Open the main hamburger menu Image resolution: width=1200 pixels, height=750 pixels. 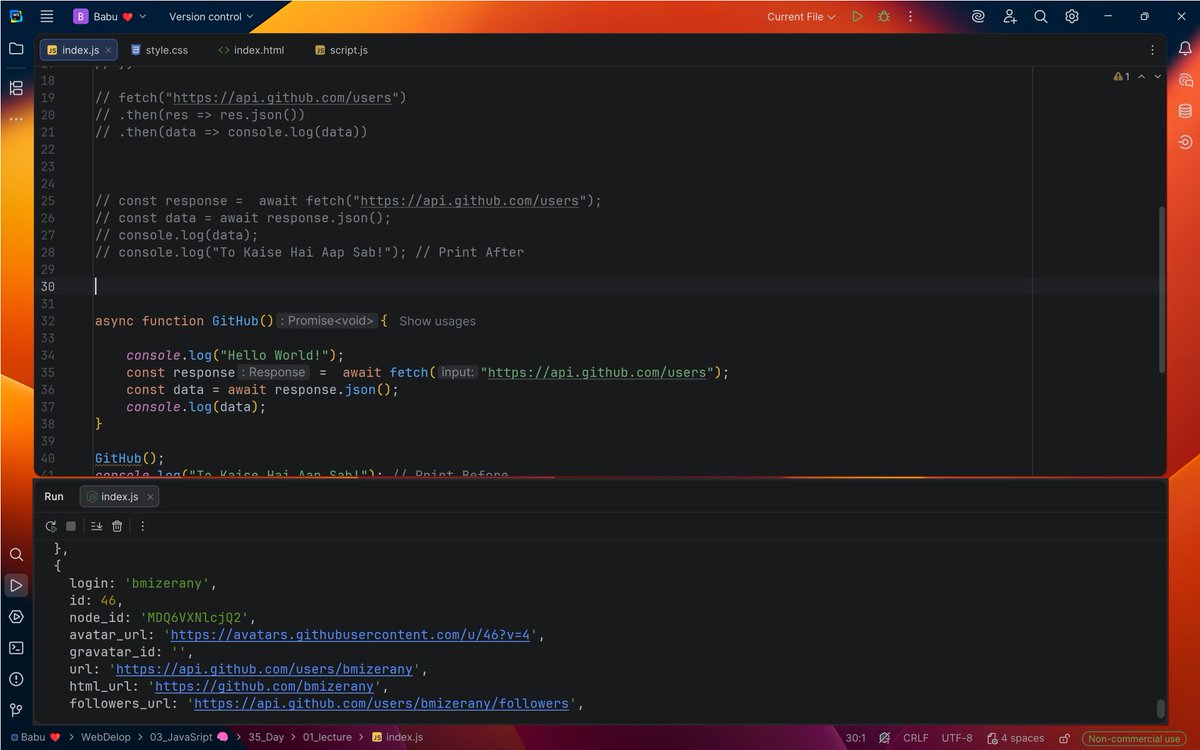pyautogui.click(x=47, y=16)
